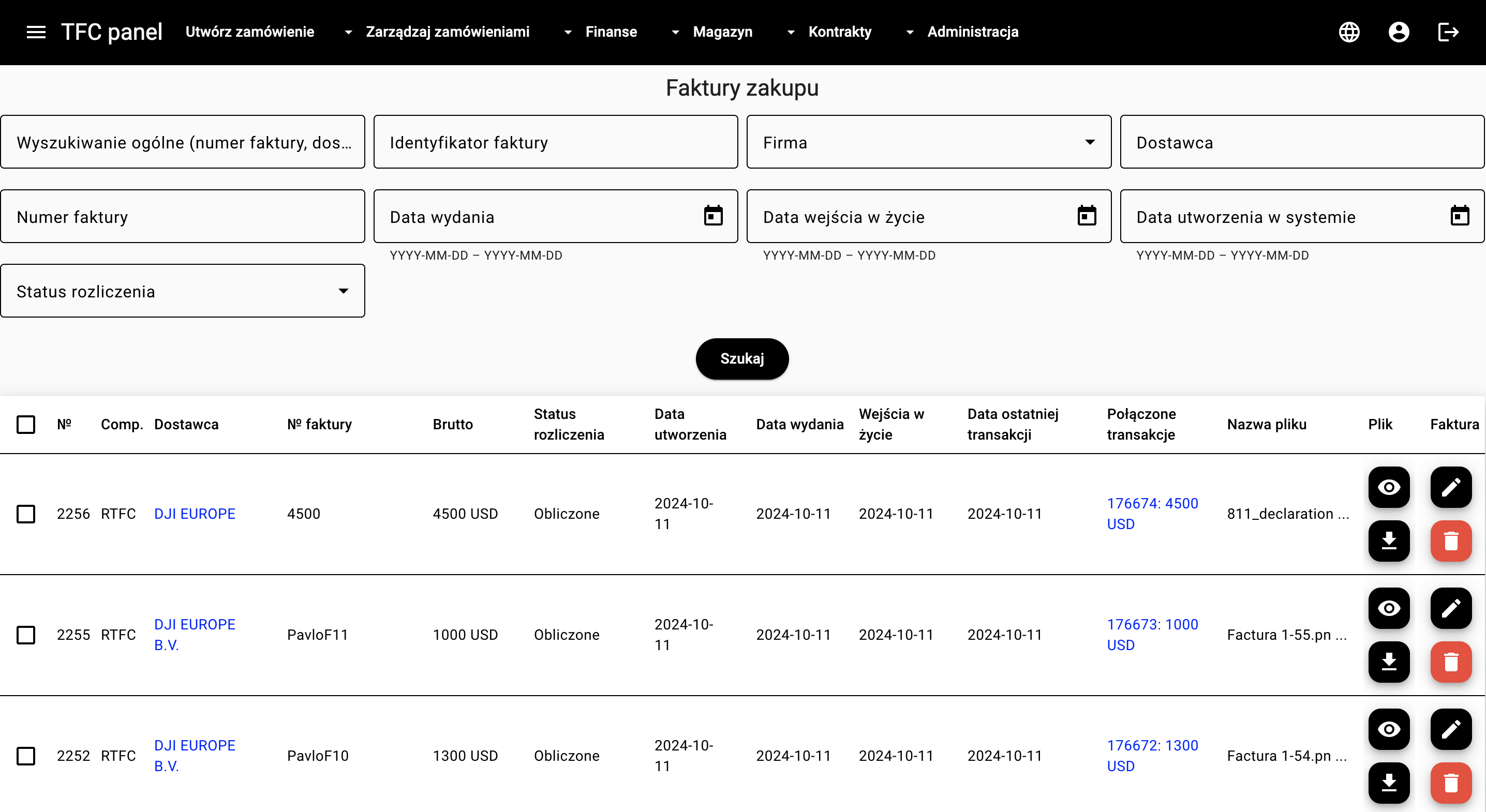Expand the arrow before Magazyn
1486x812 pixels.
point(675,32)
